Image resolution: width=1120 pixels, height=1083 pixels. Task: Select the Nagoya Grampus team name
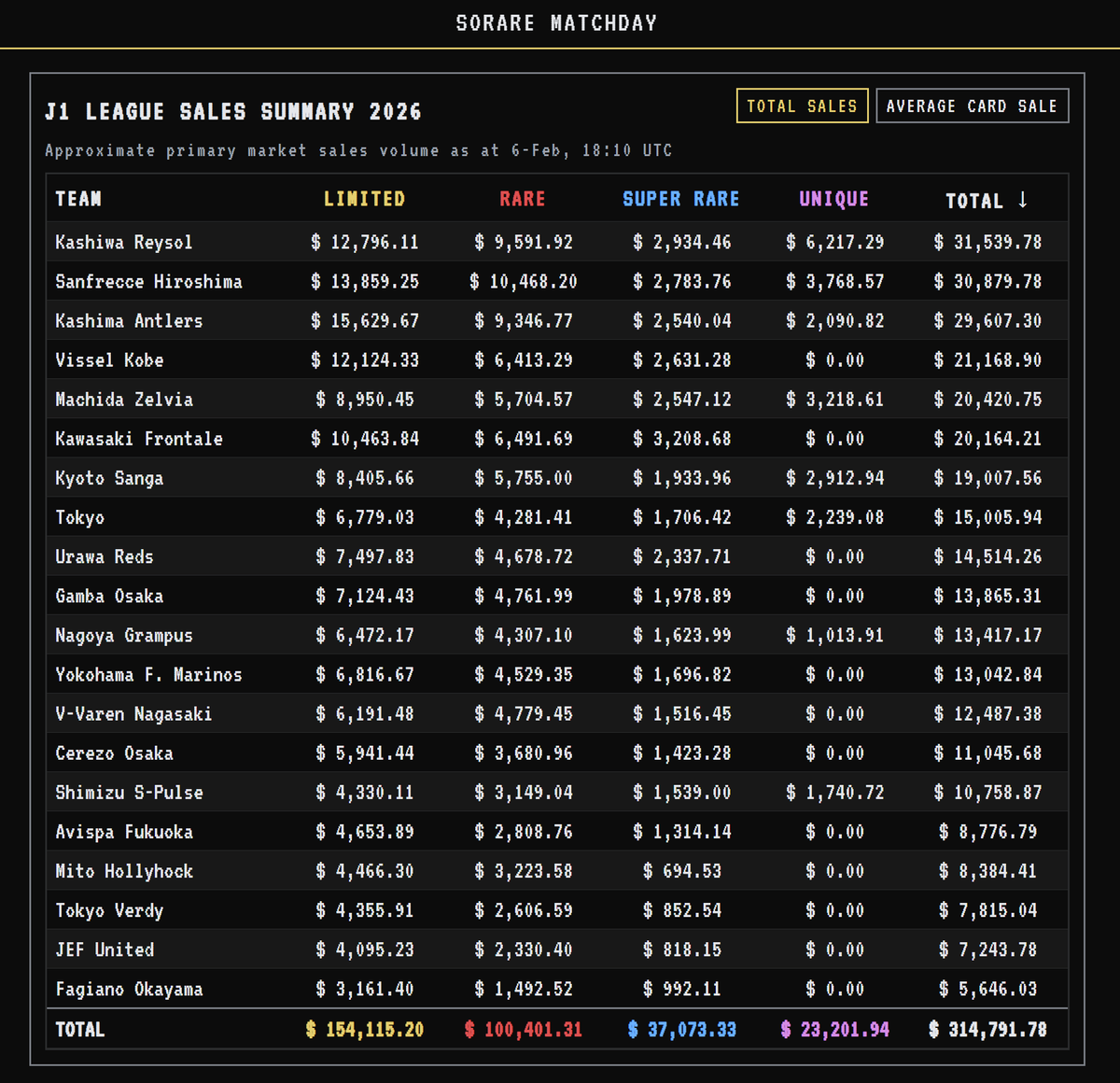click(x=124, y=635)
